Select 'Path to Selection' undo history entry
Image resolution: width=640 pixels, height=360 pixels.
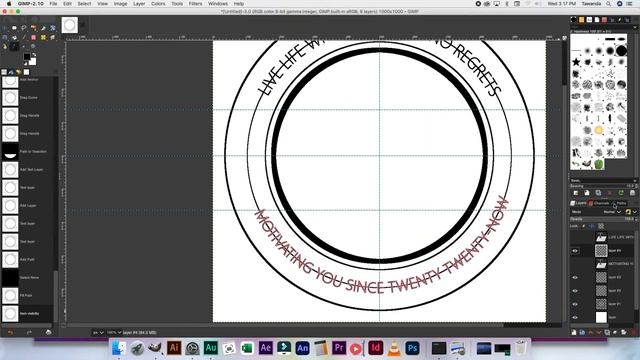coord(28,151)
